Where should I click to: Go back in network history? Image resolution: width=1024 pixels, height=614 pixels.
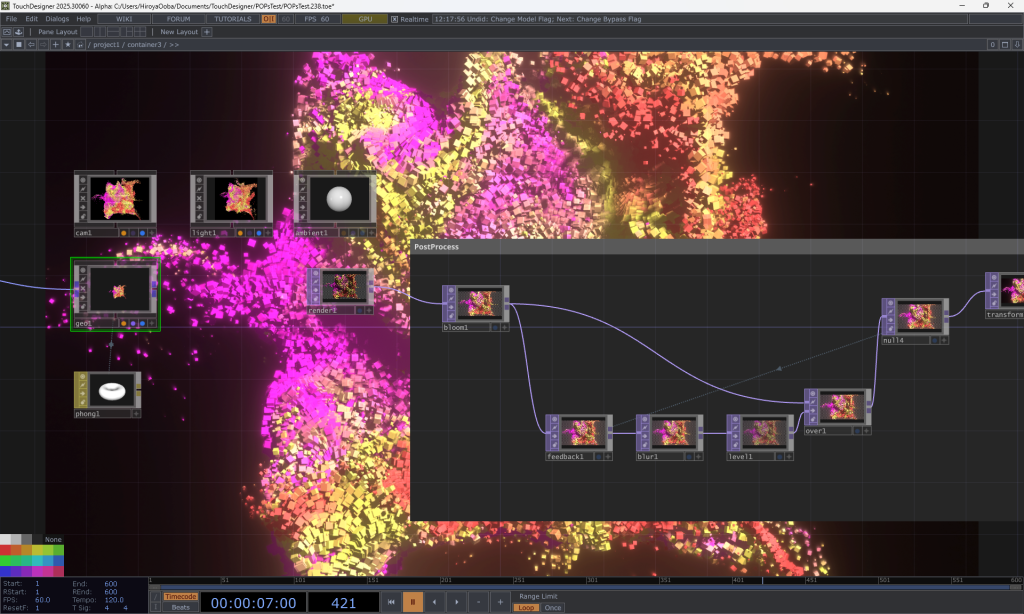click(x=31, y=44)
